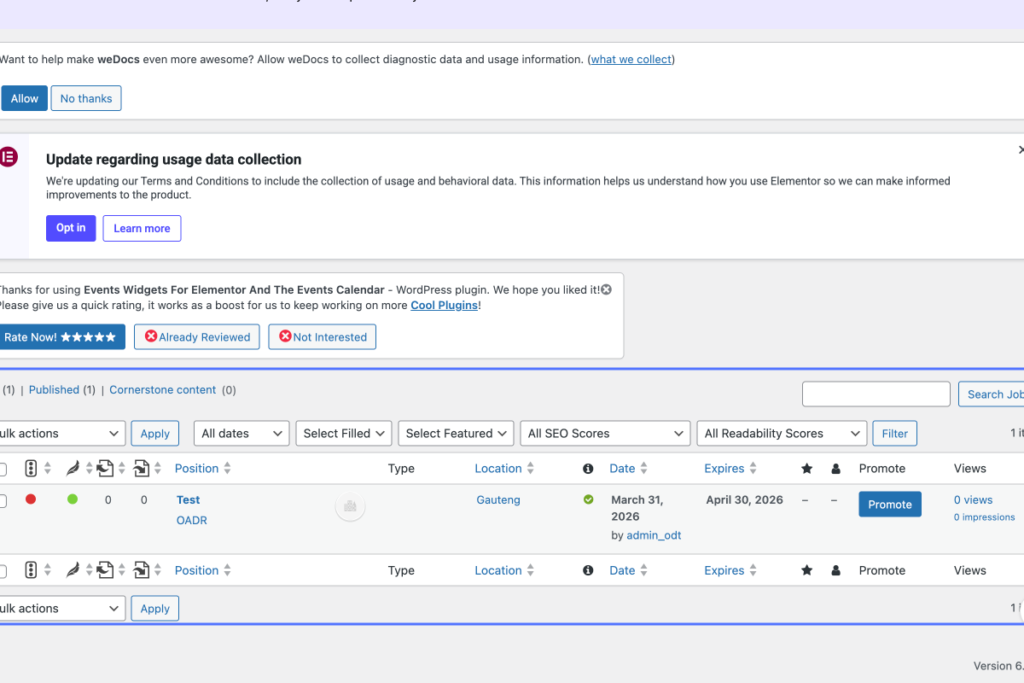Click 'April 30, 2026' expiry date
This screenshot has height=683, width=1024.
pos(744,500)
